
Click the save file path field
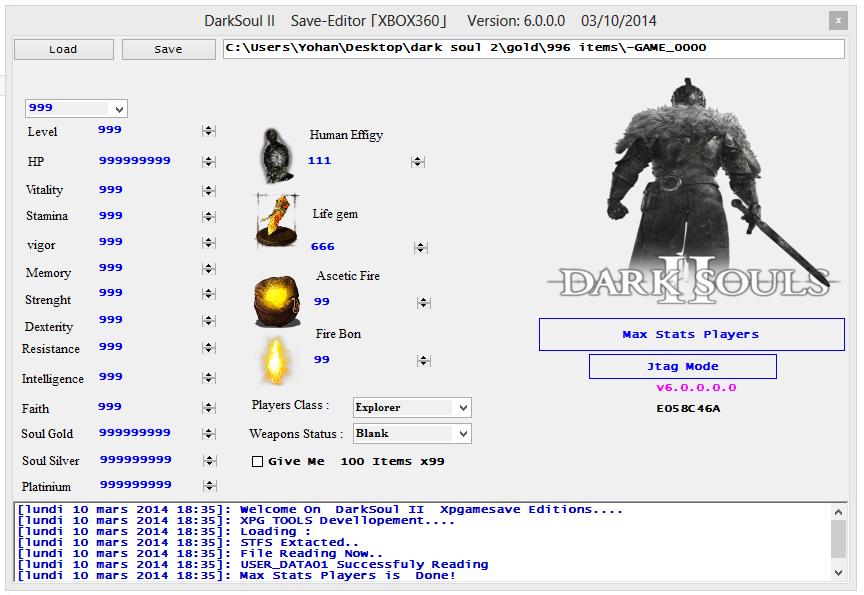click(x=532, y=48)
